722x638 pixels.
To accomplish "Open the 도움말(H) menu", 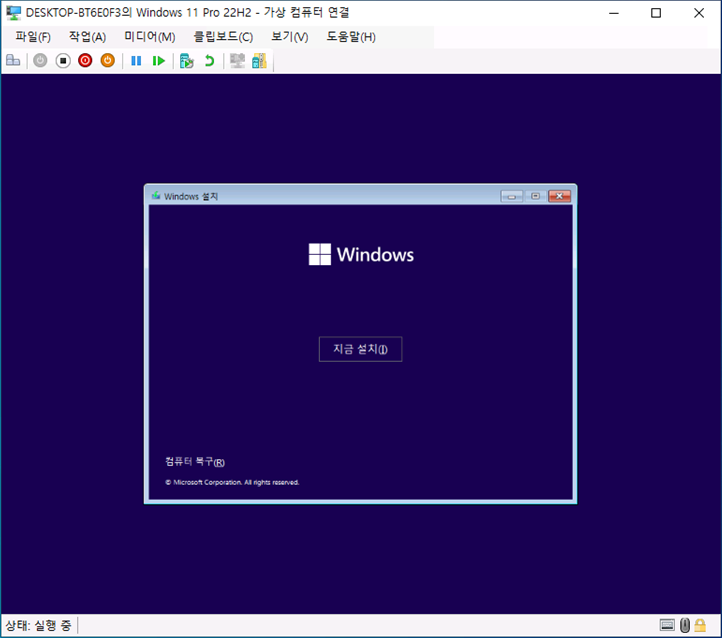I will 351,37.
